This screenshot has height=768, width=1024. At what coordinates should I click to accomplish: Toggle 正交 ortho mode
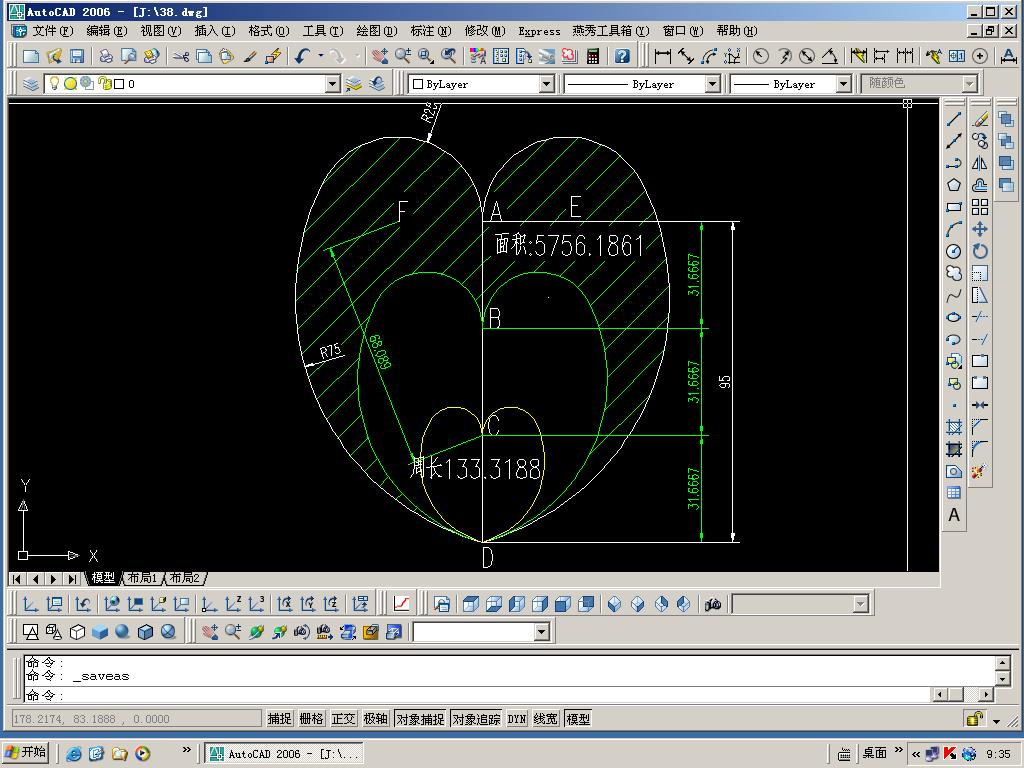click(x=344, y=719)
